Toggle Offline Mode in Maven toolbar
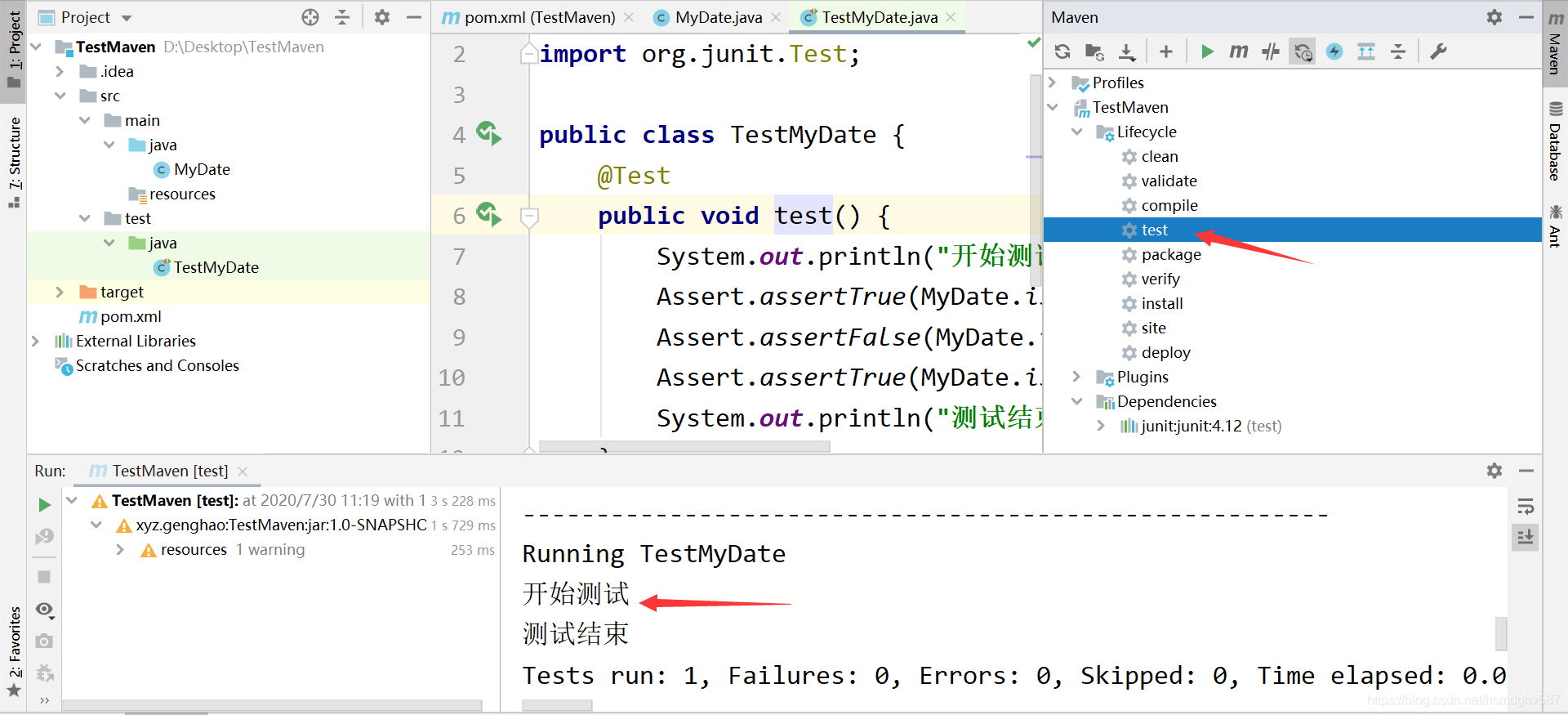Screen dimensions: 1568x715 [x=1271, y=51]
